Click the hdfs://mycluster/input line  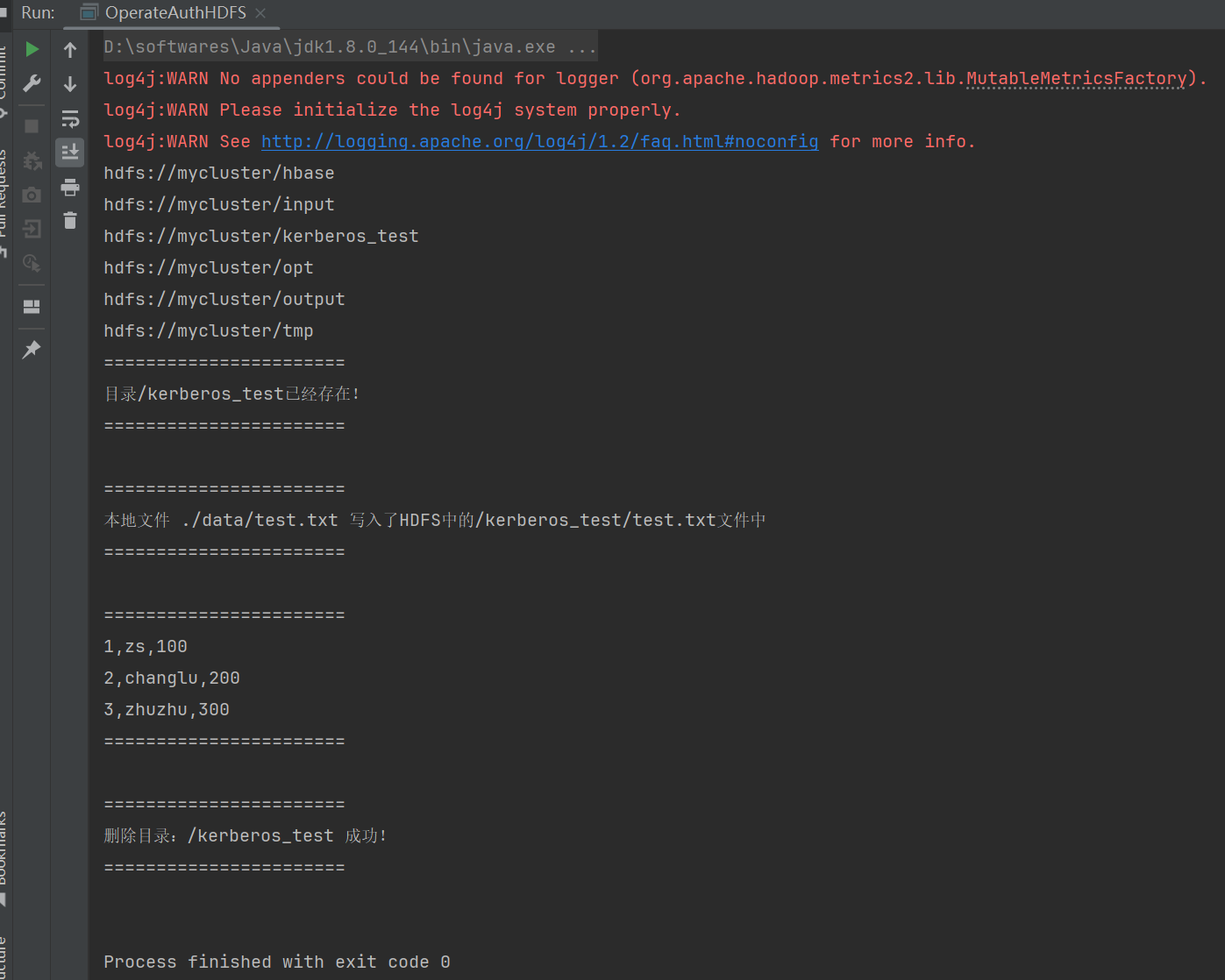(219, 204)
